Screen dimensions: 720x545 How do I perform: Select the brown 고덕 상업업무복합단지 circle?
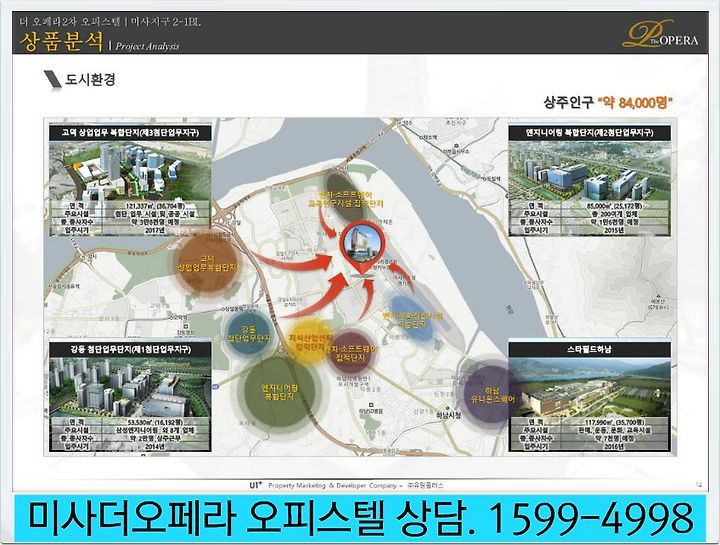point(208,264)
